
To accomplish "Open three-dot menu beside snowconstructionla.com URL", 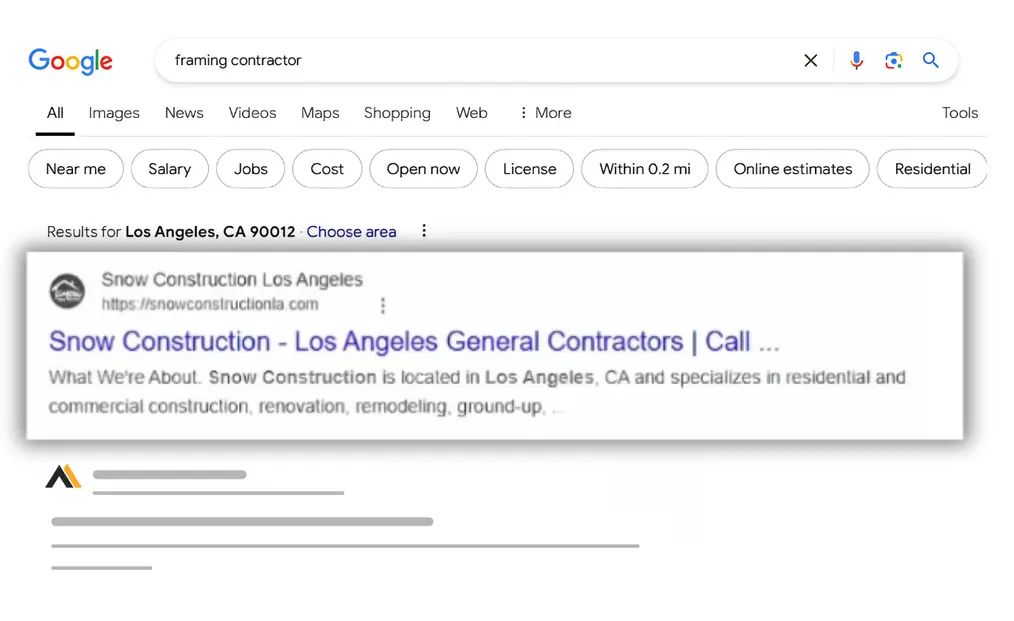I will point(383,305).
